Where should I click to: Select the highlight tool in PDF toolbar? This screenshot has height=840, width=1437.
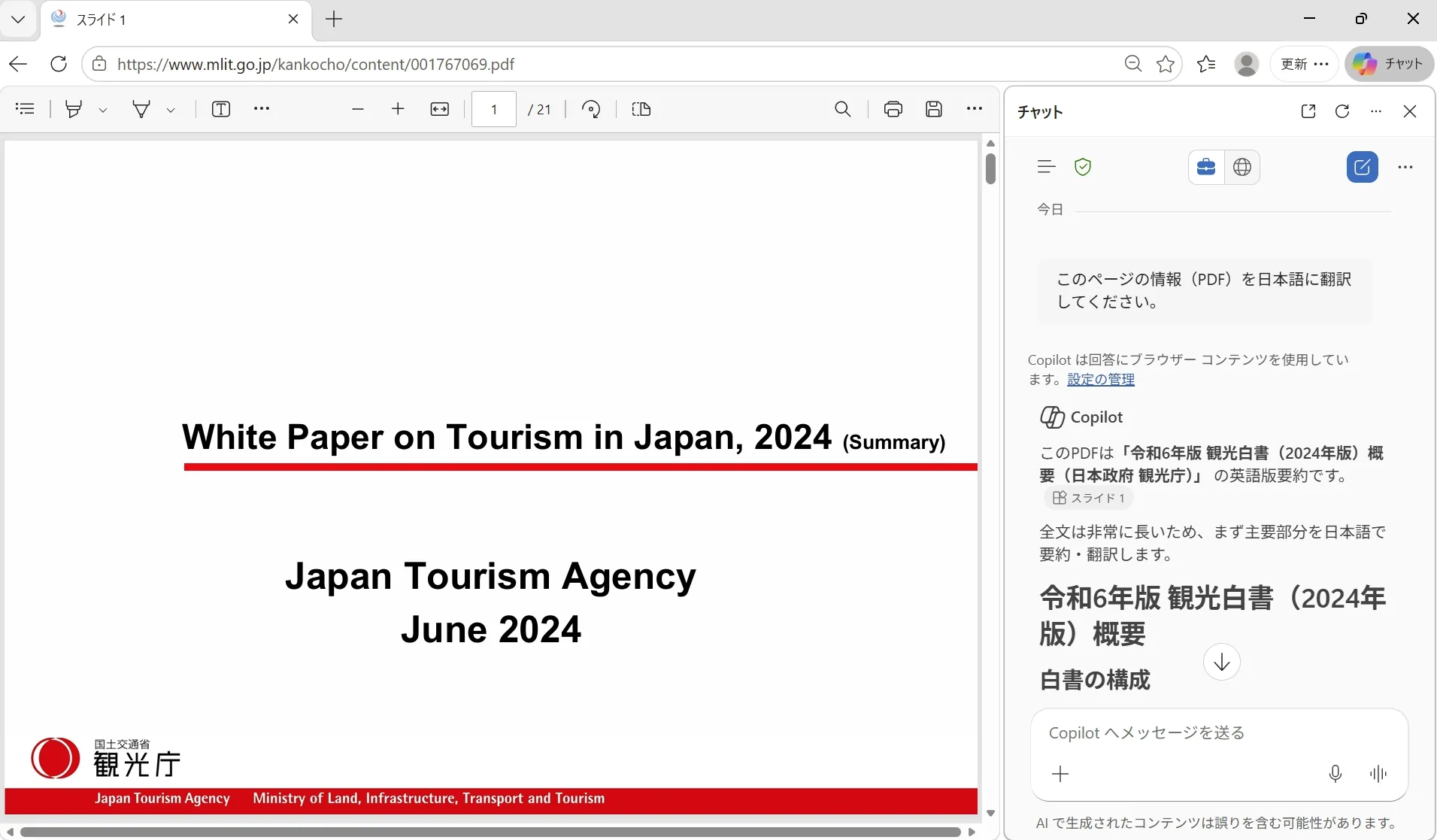click(74, 109)
